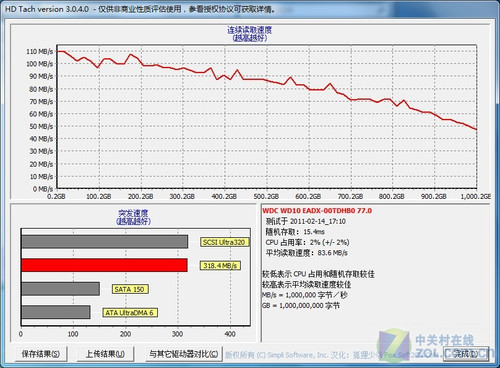
Task: Click the 较低表示 CPU 占用和随机存取较佳 note
Action: coord(318,274)
